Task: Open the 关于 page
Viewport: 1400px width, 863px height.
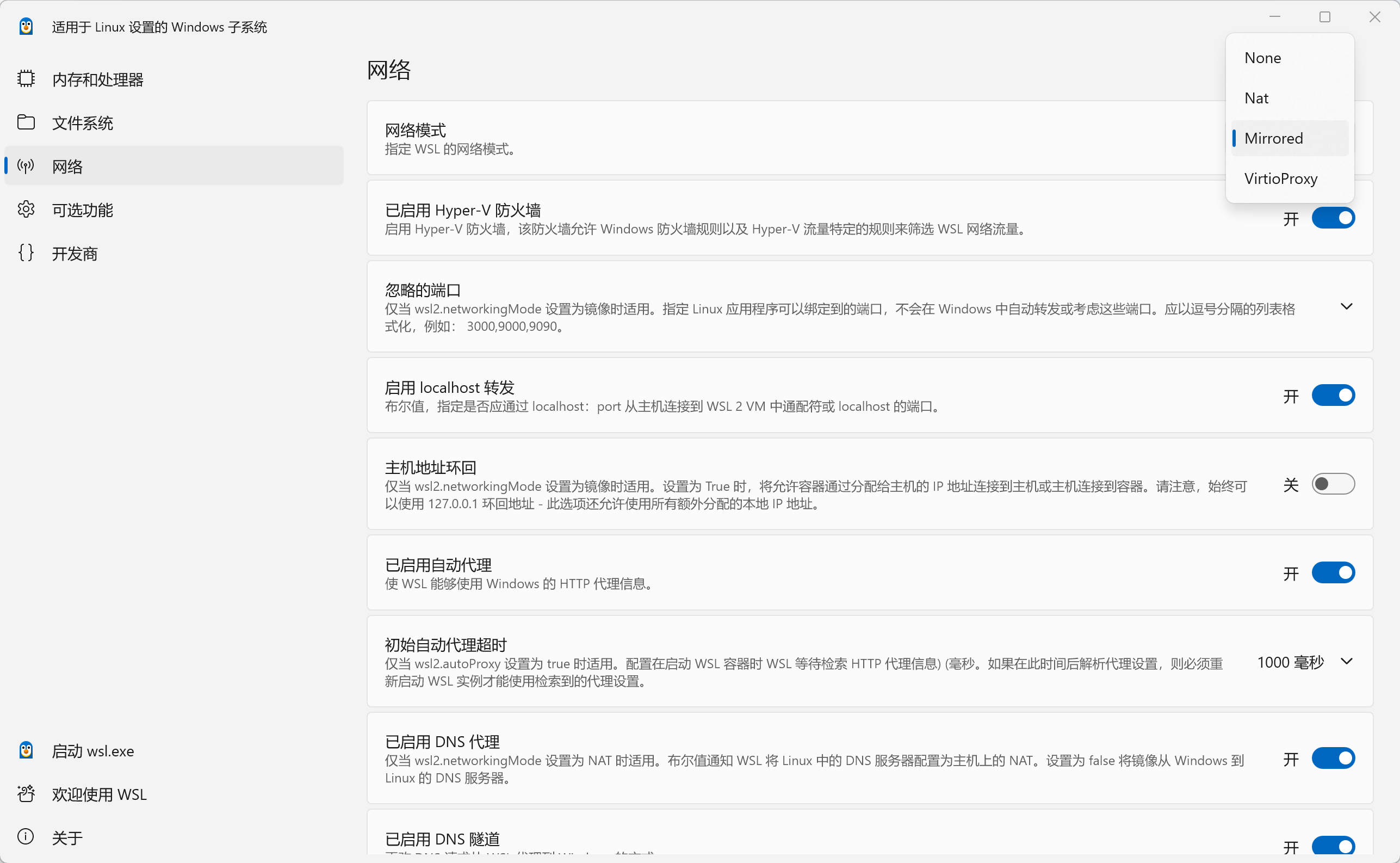Action: coord(174,837)
